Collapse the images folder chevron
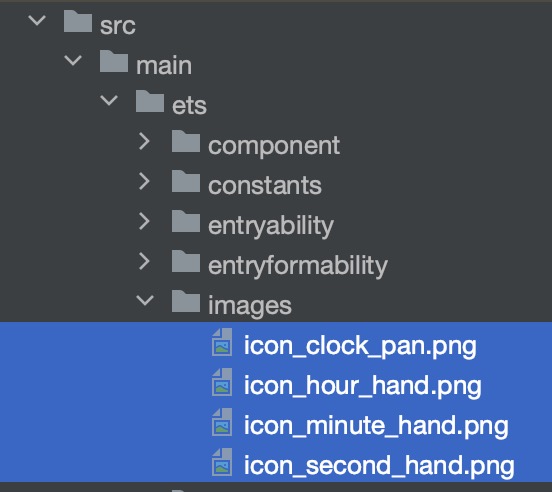552x492 pixels. (145, 301)
